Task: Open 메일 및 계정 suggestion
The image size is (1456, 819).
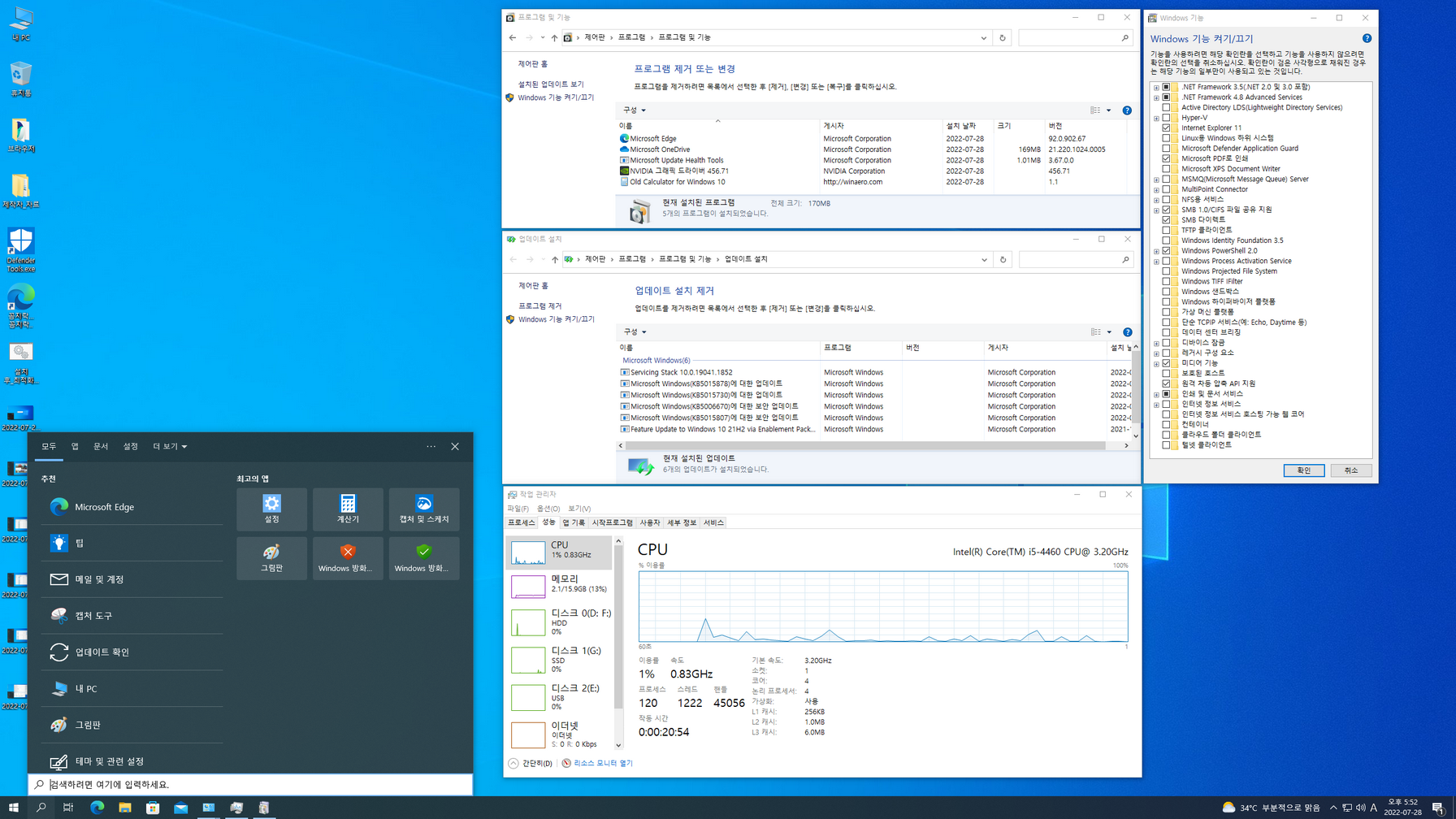Action: click(132, 579)
